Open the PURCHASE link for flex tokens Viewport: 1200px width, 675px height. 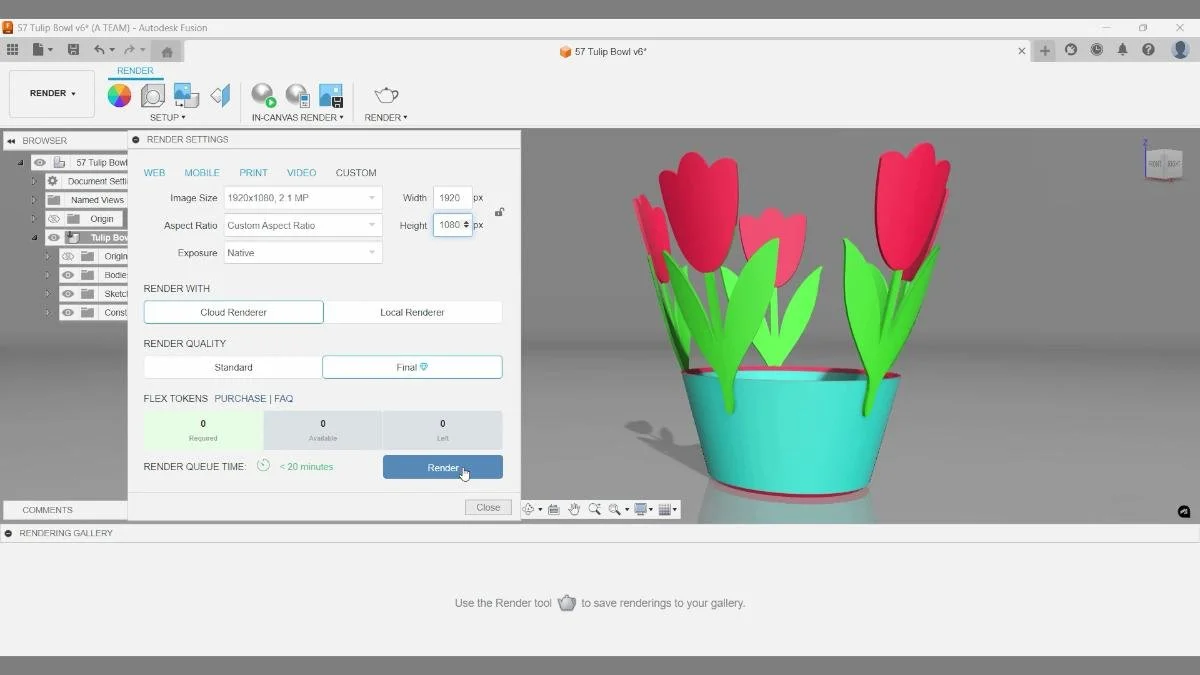click(x=240, y=398)
